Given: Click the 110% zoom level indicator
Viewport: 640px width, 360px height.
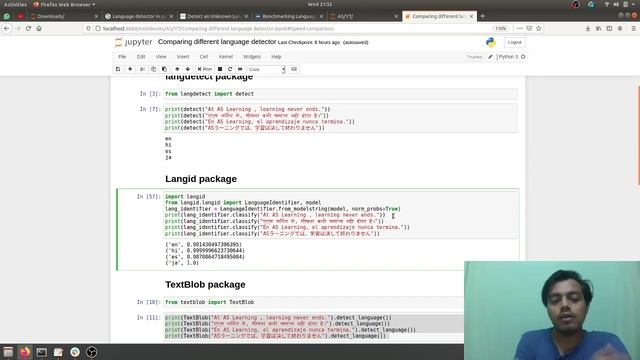Looking at the screenshot, I should click(x=500, y=29).
